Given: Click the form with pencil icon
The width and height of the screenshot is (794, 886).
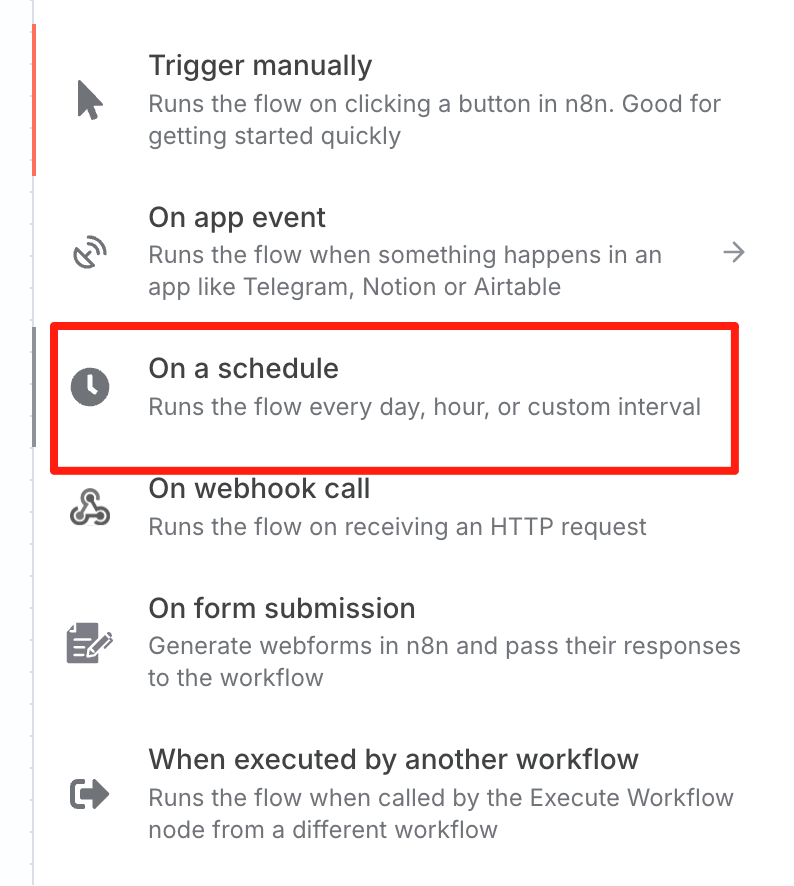Looking at the screenshot, I should pos(90,642).
